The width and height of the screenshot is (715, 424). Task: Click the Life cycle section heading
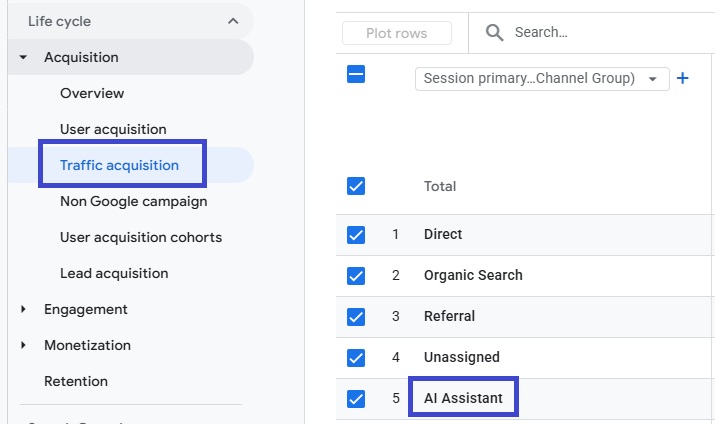59,21
